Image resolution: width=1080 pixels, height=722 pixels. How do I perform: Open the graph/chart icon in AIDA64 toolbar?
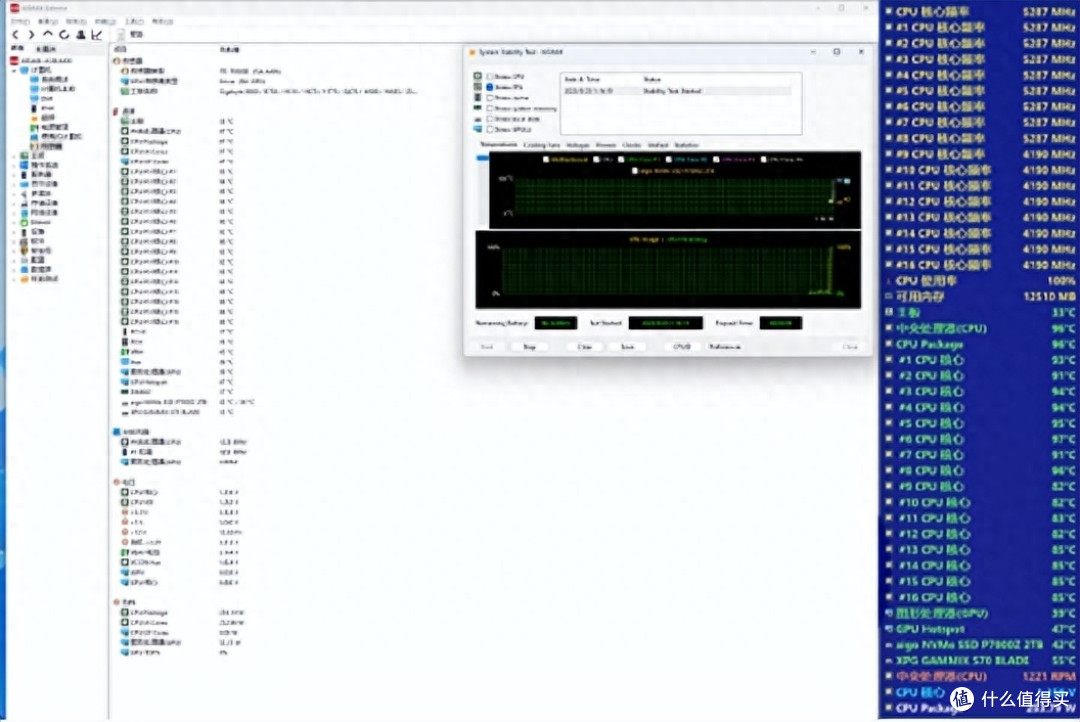point(96,34)
